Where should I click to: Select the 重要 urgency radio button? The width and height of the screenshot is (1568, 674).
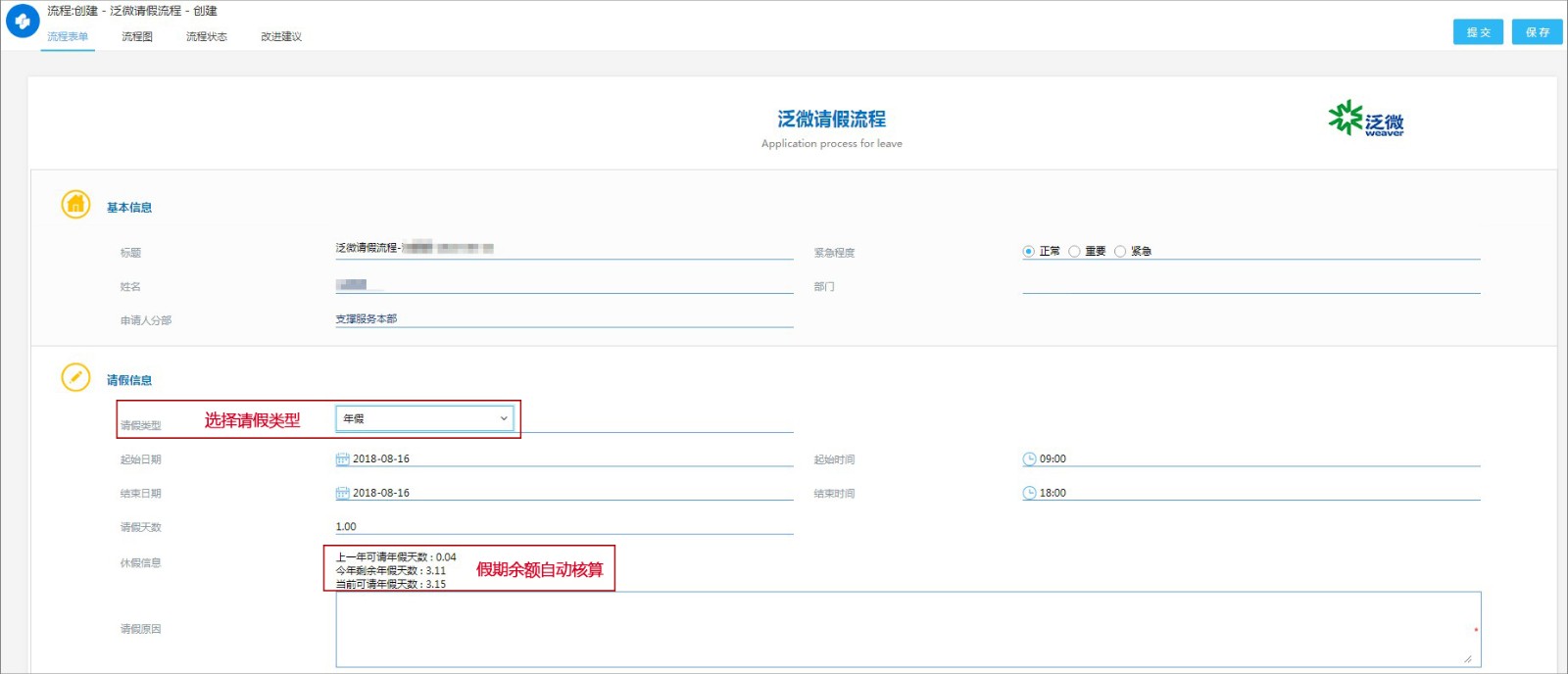pos(1074,252)
